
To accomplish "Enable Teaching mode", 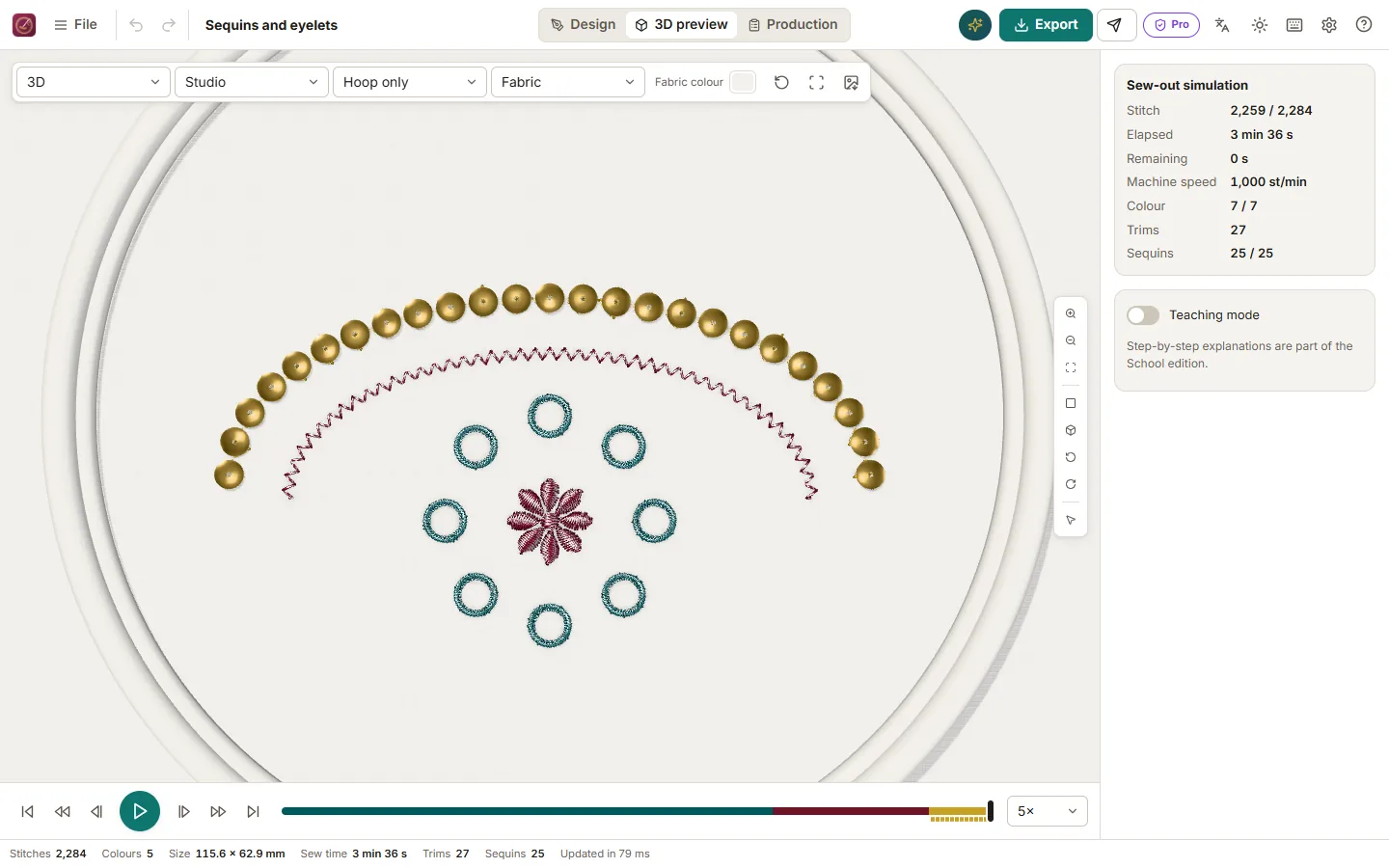I will click(1143, 315).
